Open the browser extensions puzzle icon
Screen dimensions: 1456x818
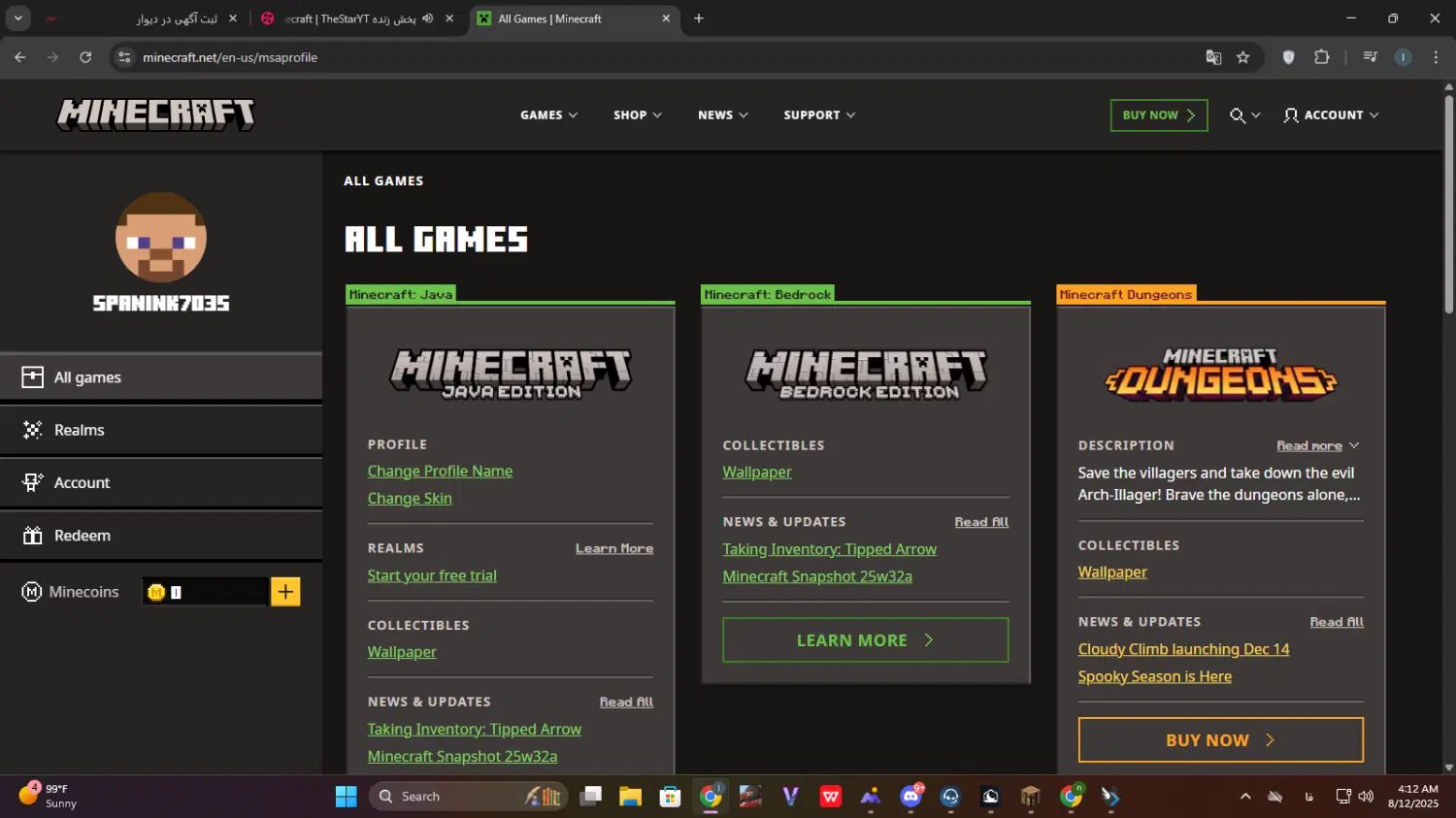pos(1321,57)
